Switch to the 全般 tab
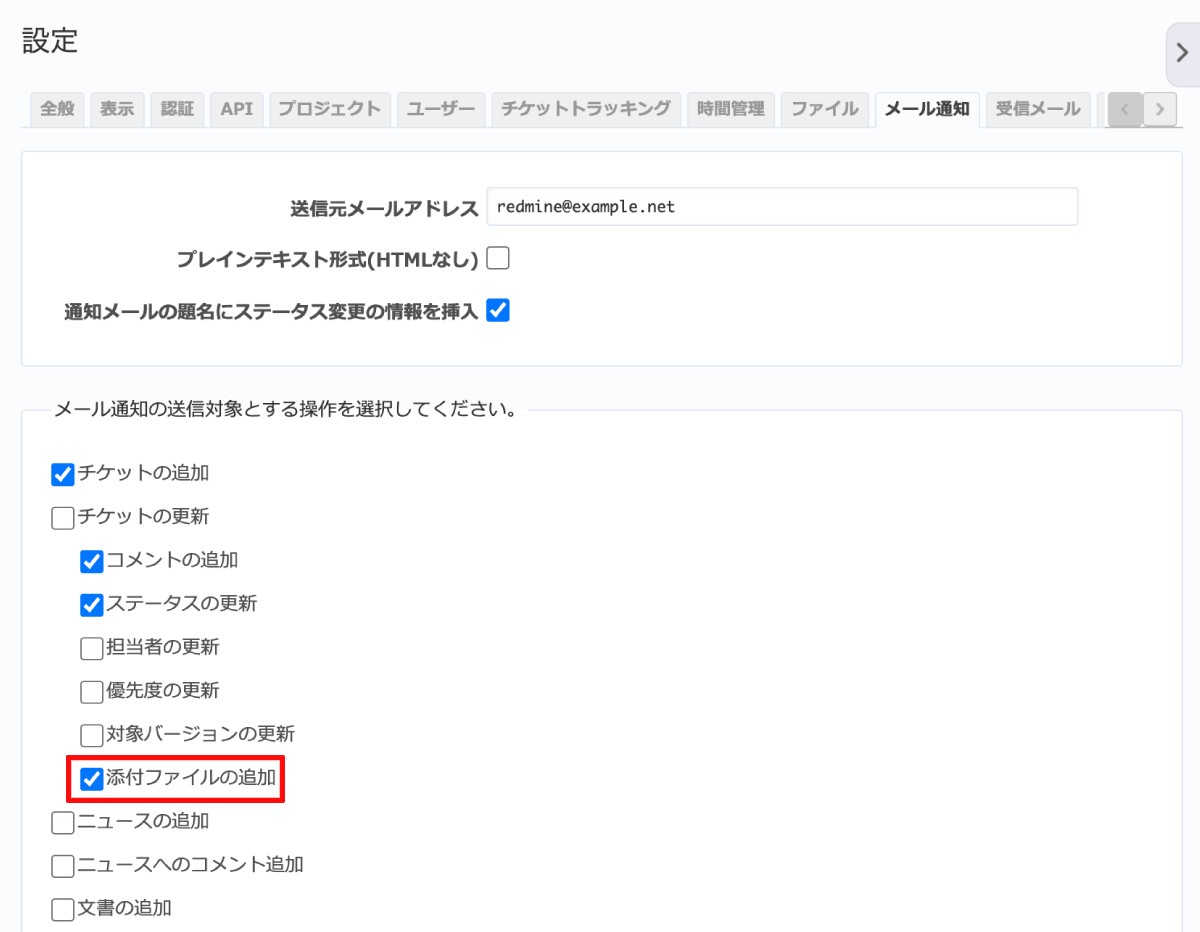This screenshot has width=1200, height=932. pos(58,109)
